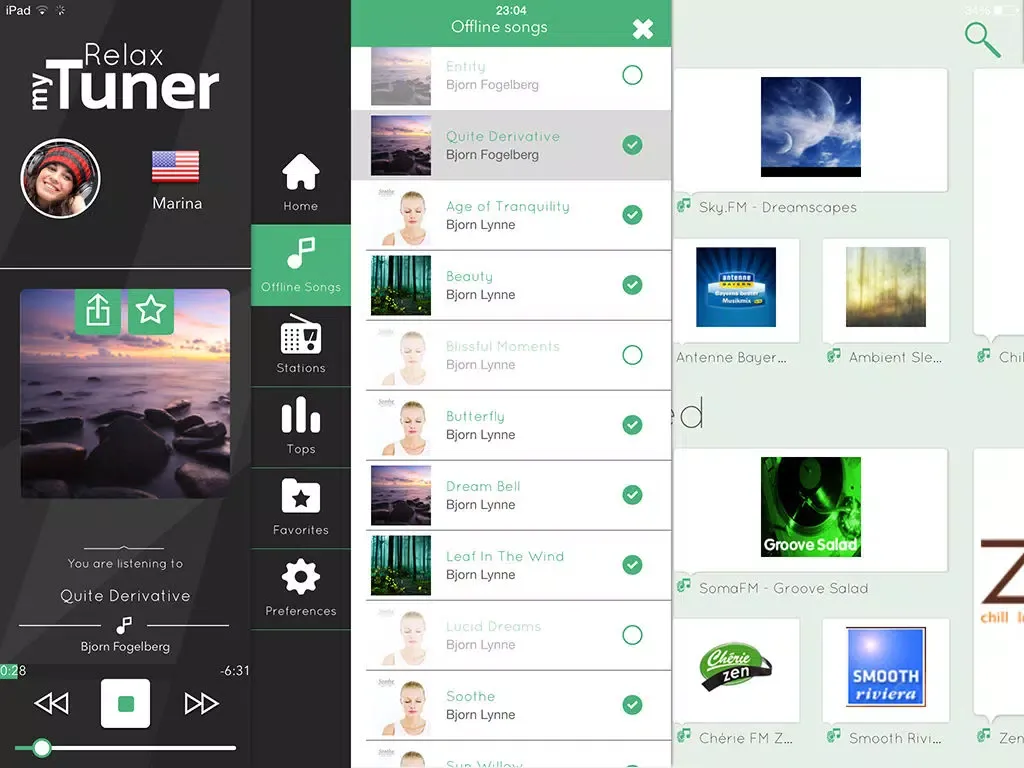Click the music note icon beside Chérie FM Z...
Viewport: 1024px width, 768px height.
(684, 736)
